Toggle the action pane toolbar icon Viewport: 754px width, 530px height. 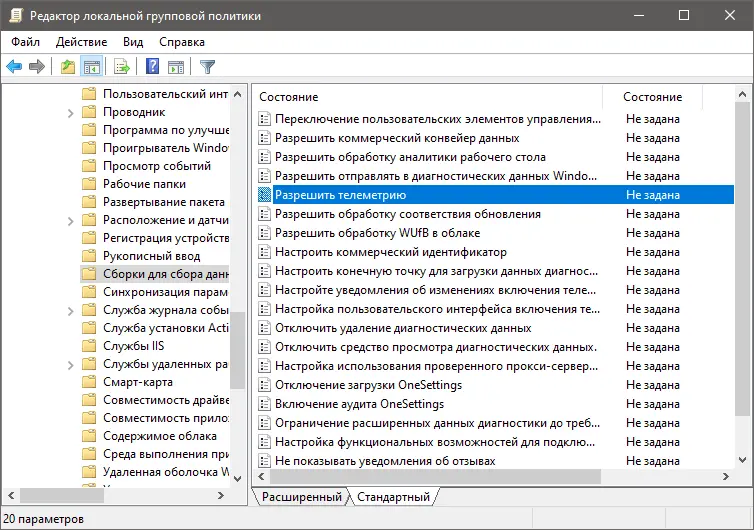(176, 67)
